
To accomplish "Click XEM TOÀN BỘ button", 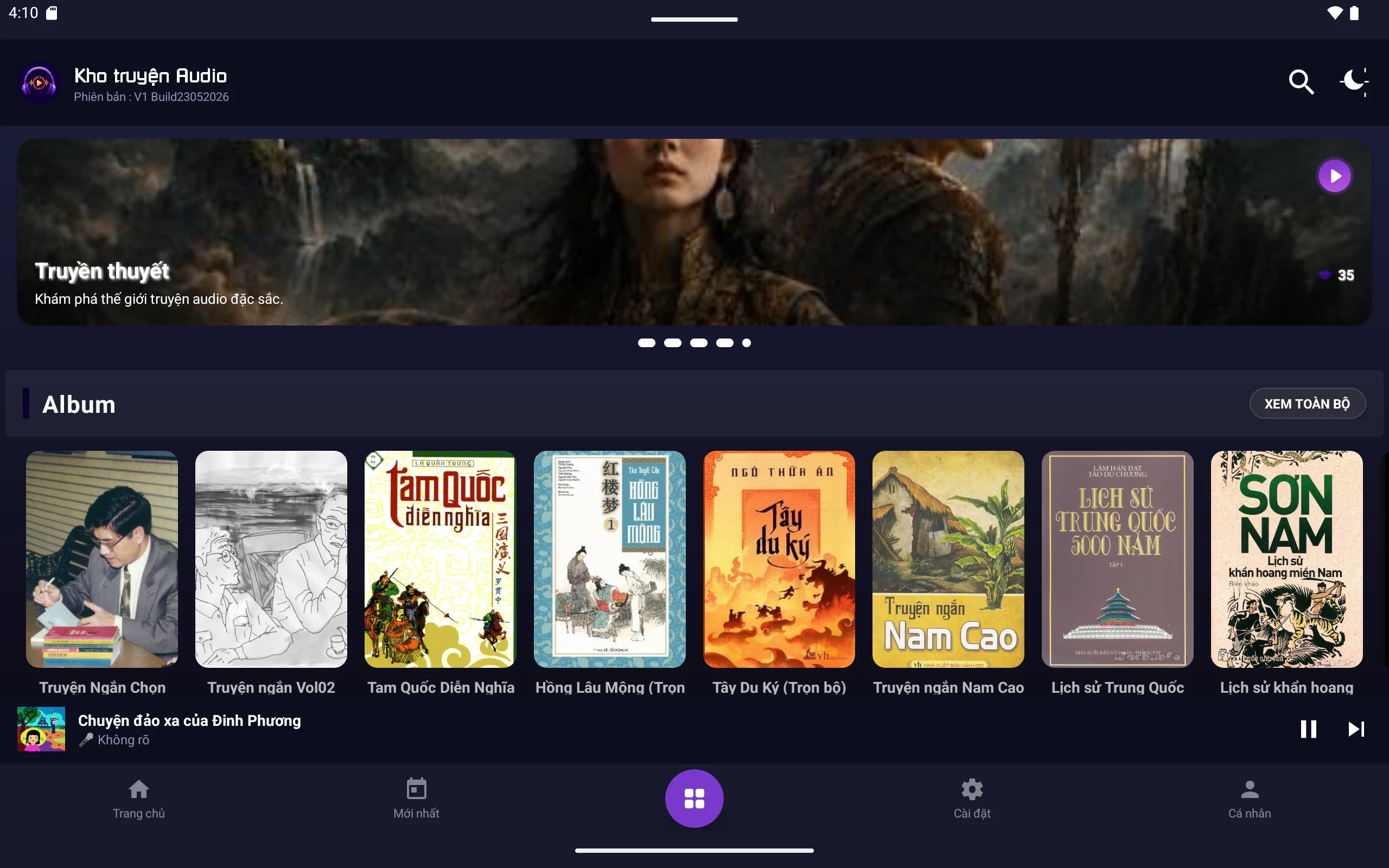I will pyautogui.click(x=1307, y=404).
